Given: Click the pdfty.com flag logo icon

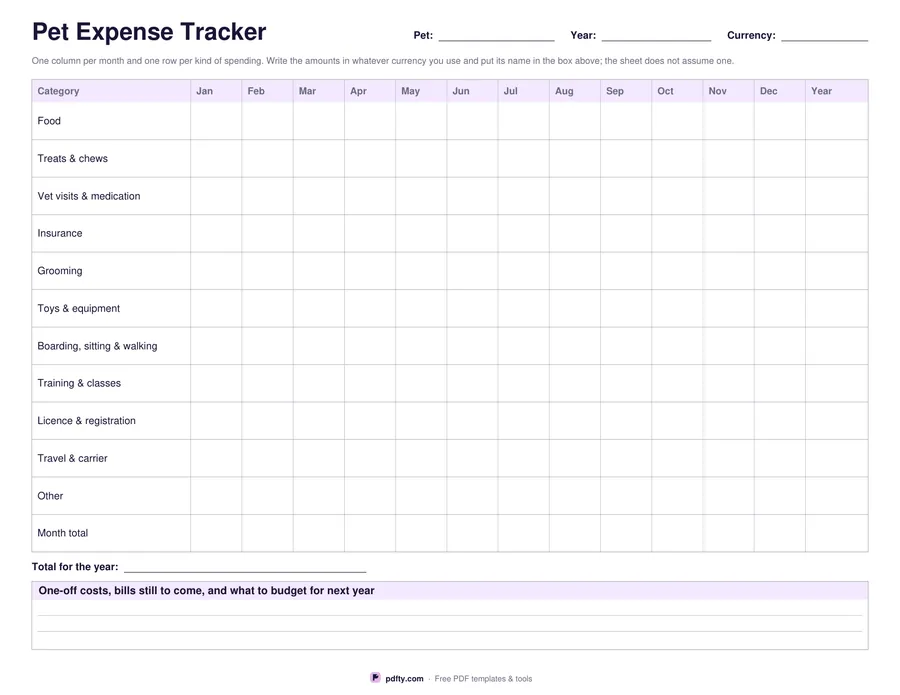Looking at the screenshot, I should pyautogui.click(x=375, y=678).
